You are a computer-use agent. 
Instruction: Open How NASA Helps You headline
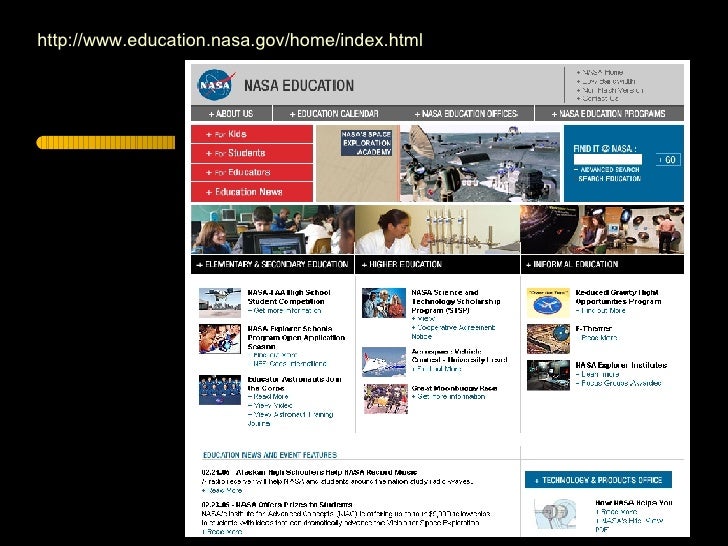[634, 503]
